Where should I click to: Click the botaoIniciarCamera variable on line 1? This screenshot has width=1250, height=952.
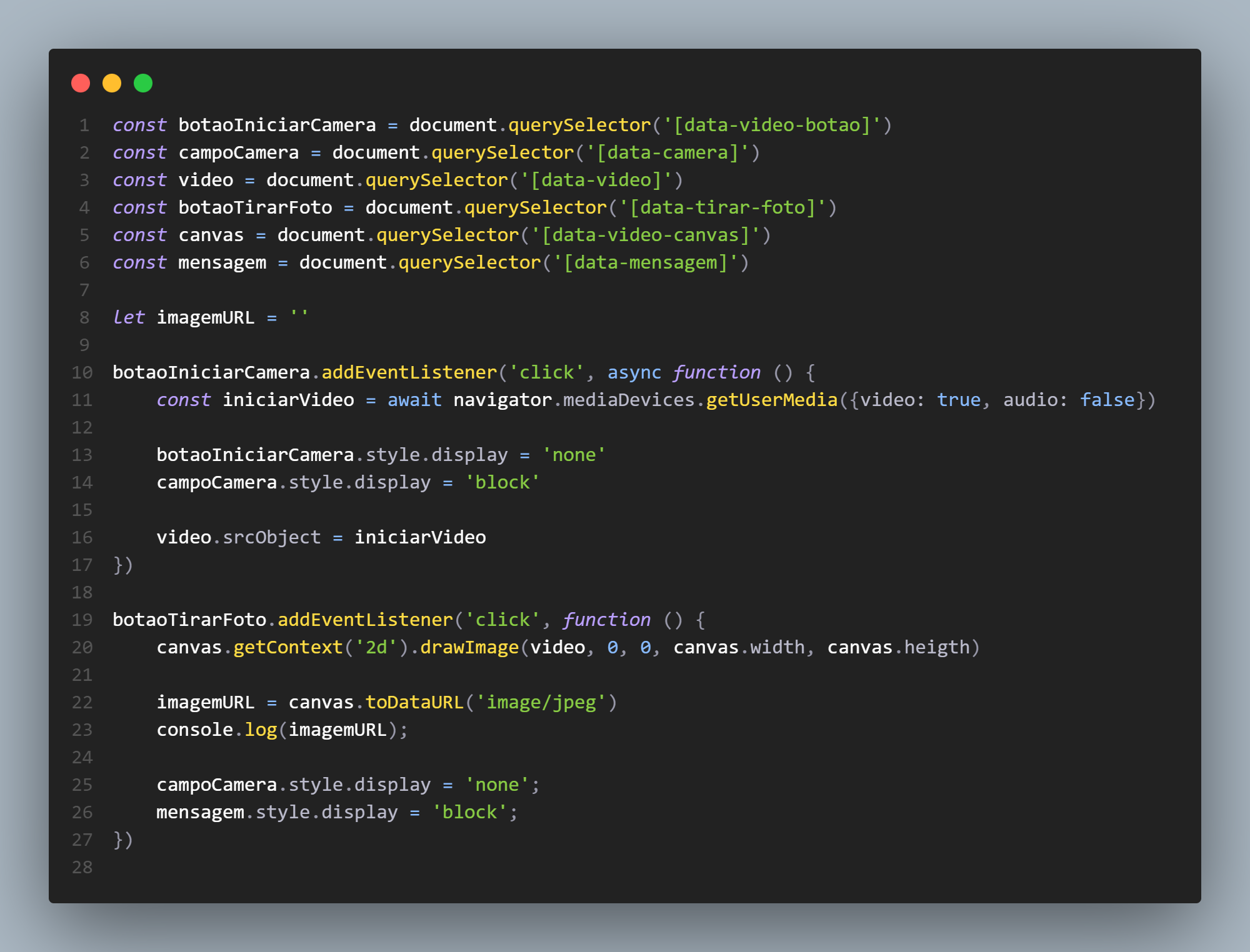[x=277, y=125]
